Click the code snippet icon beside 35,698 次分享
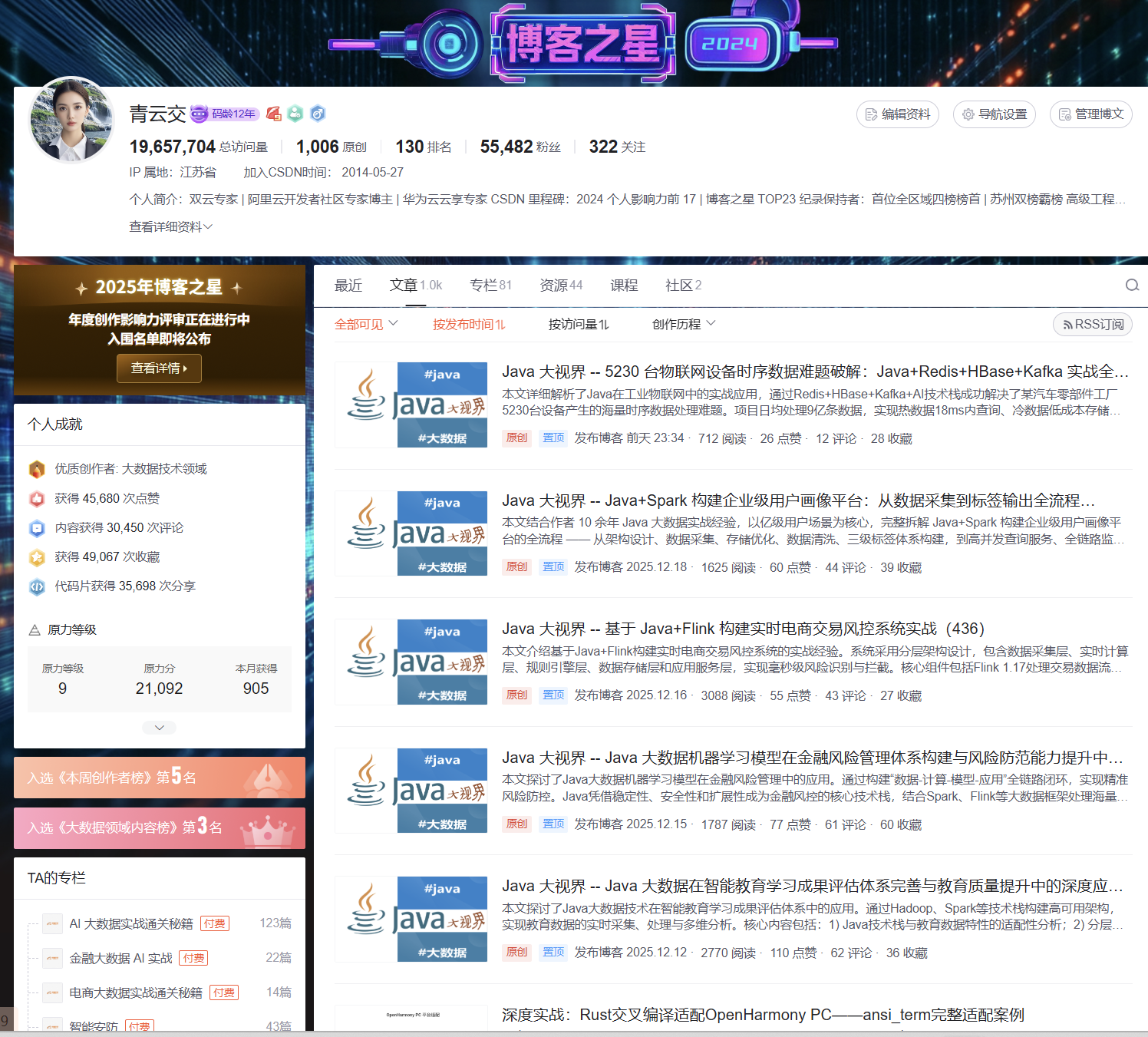The image size is (1148, 1037). tap(37, 586)
